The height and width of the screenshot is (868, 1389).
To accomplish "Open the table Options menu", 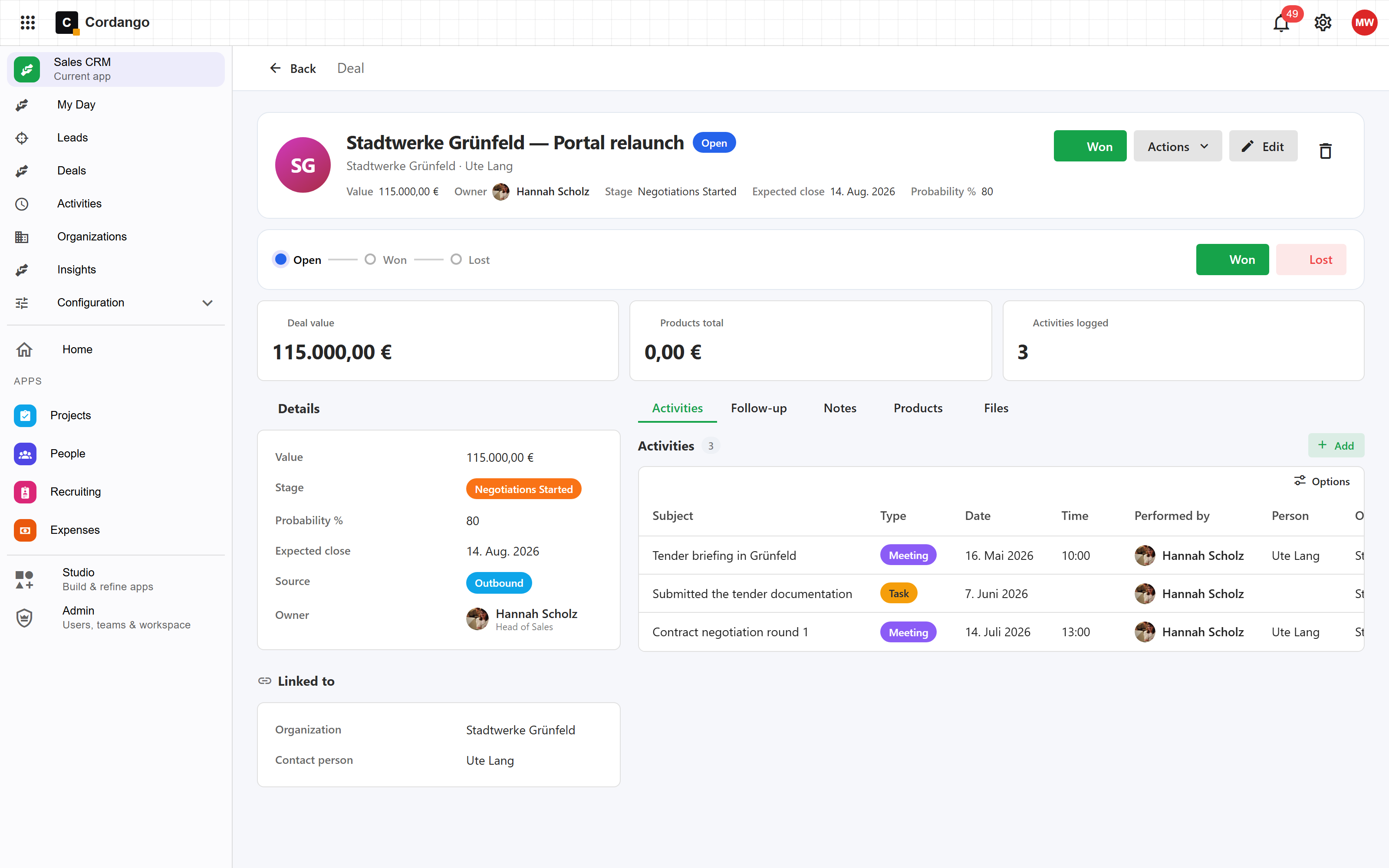I will pos(1322,481).
